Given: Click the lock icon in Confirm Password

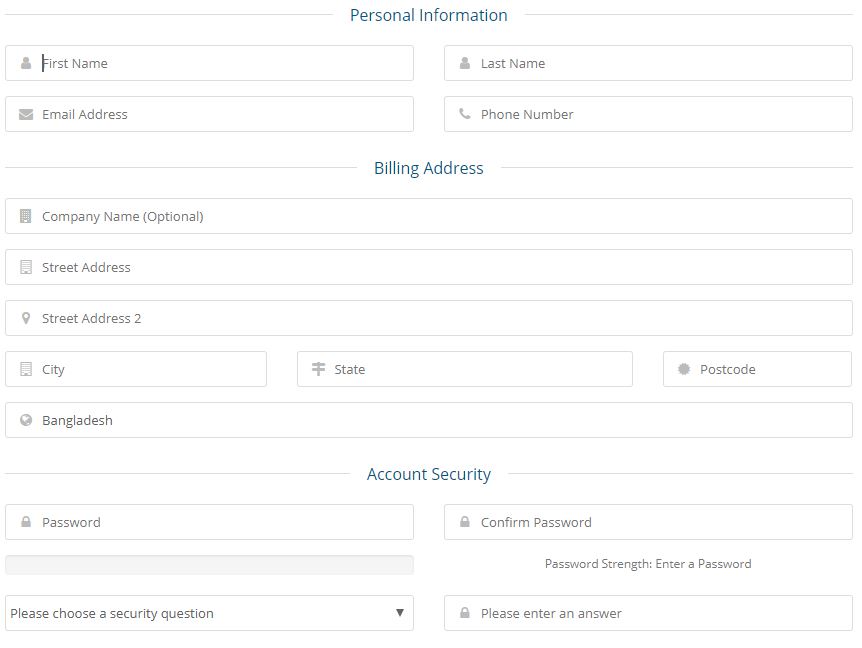Looking at the screenshot, I should [x=465, y=522].
